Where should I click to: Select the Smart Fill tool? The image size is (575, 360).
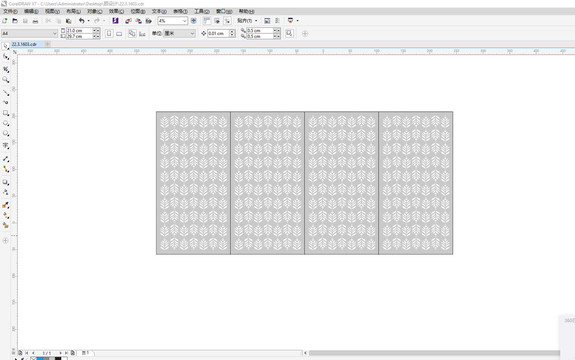coord(6,225)
